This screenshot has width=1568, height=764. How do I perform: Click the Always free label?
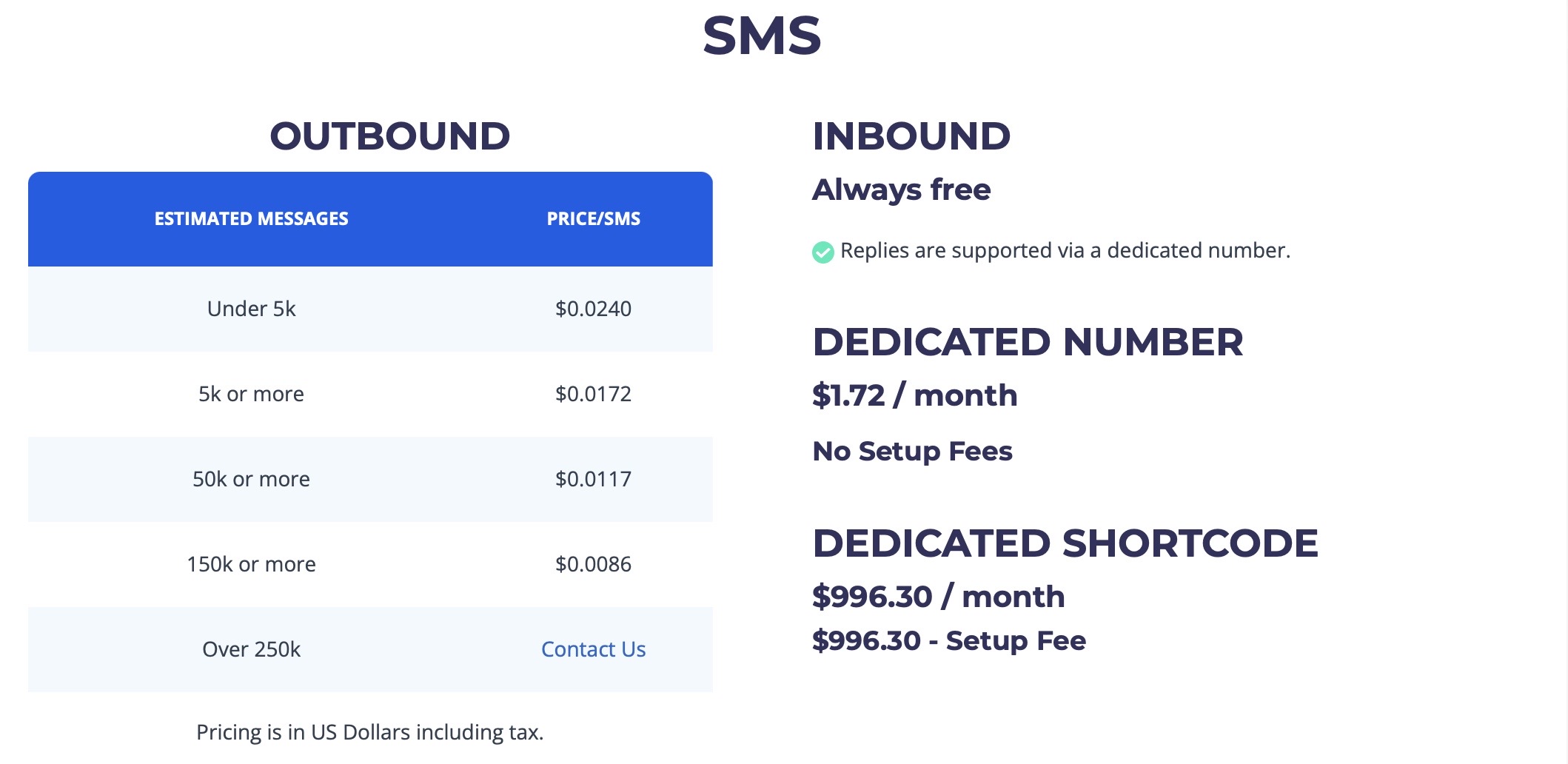tap(900, 190)
